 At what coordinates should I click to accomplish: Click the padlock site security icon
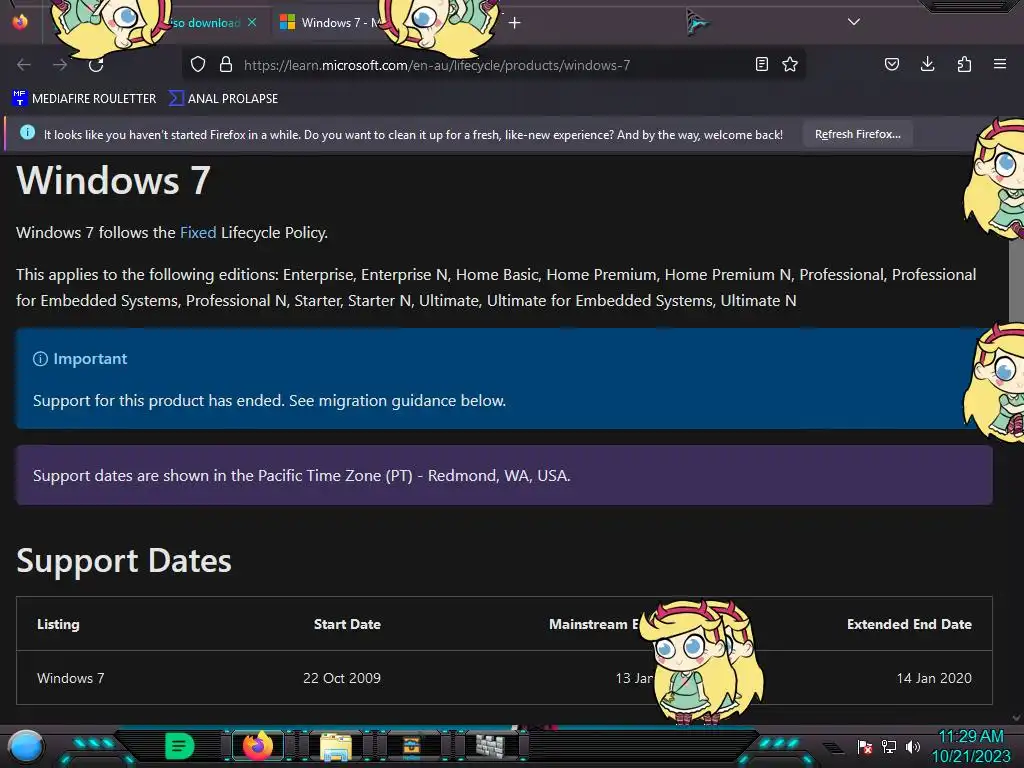coord(226,64)
